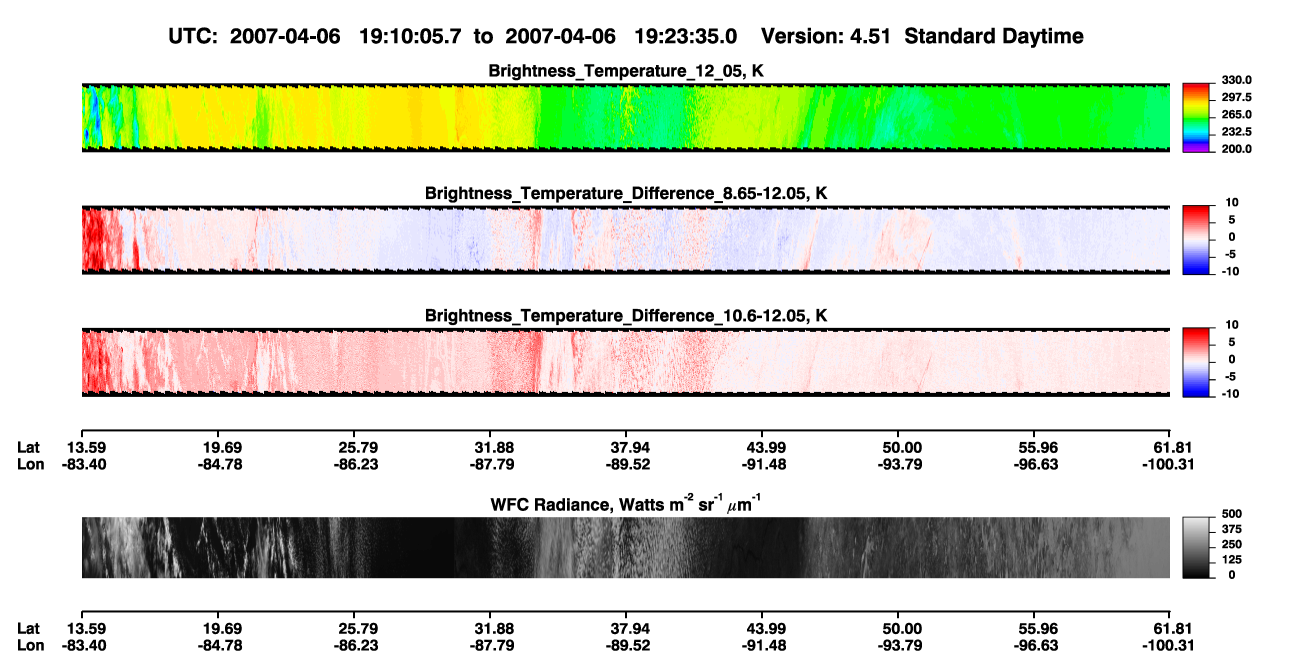Click the Brightness_Temperature_Difference_8.65-12.05 title

(626, 193)
